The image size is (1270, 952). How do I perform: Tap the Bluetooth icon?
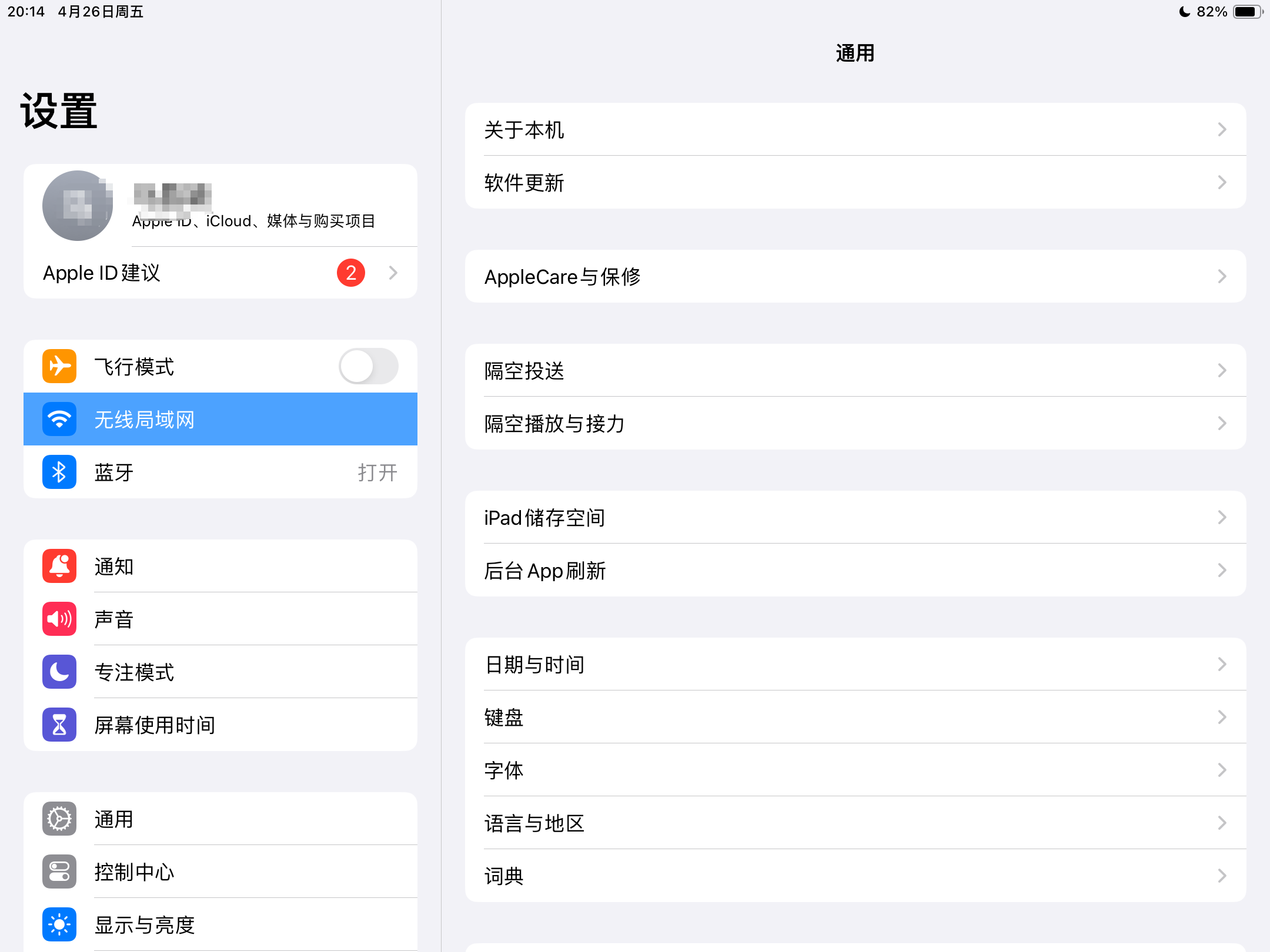tap(59, 472)
